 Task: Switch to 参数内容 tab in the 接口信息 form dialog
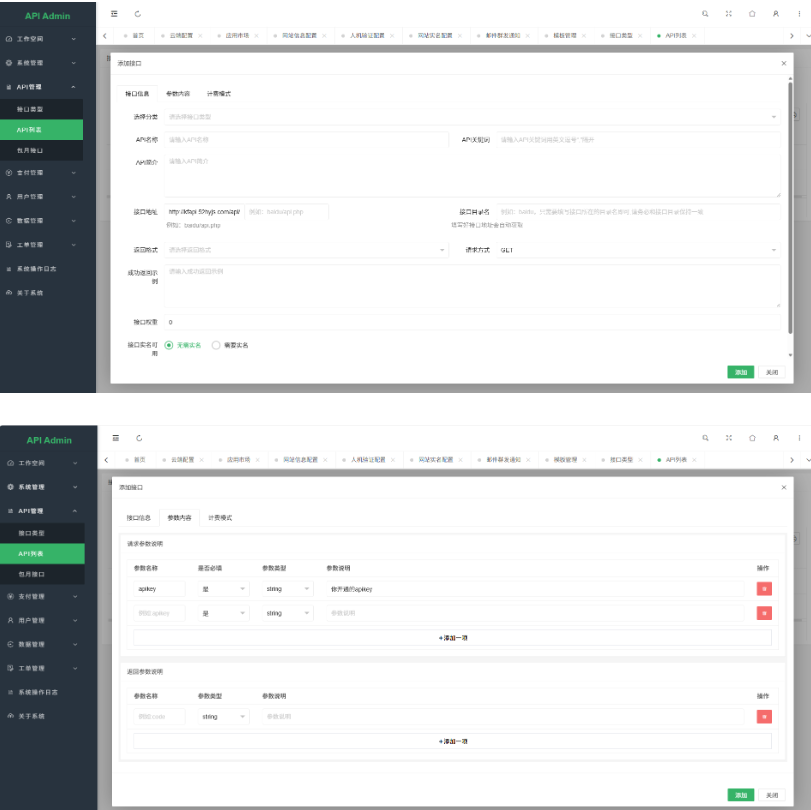tap(178, 93)
